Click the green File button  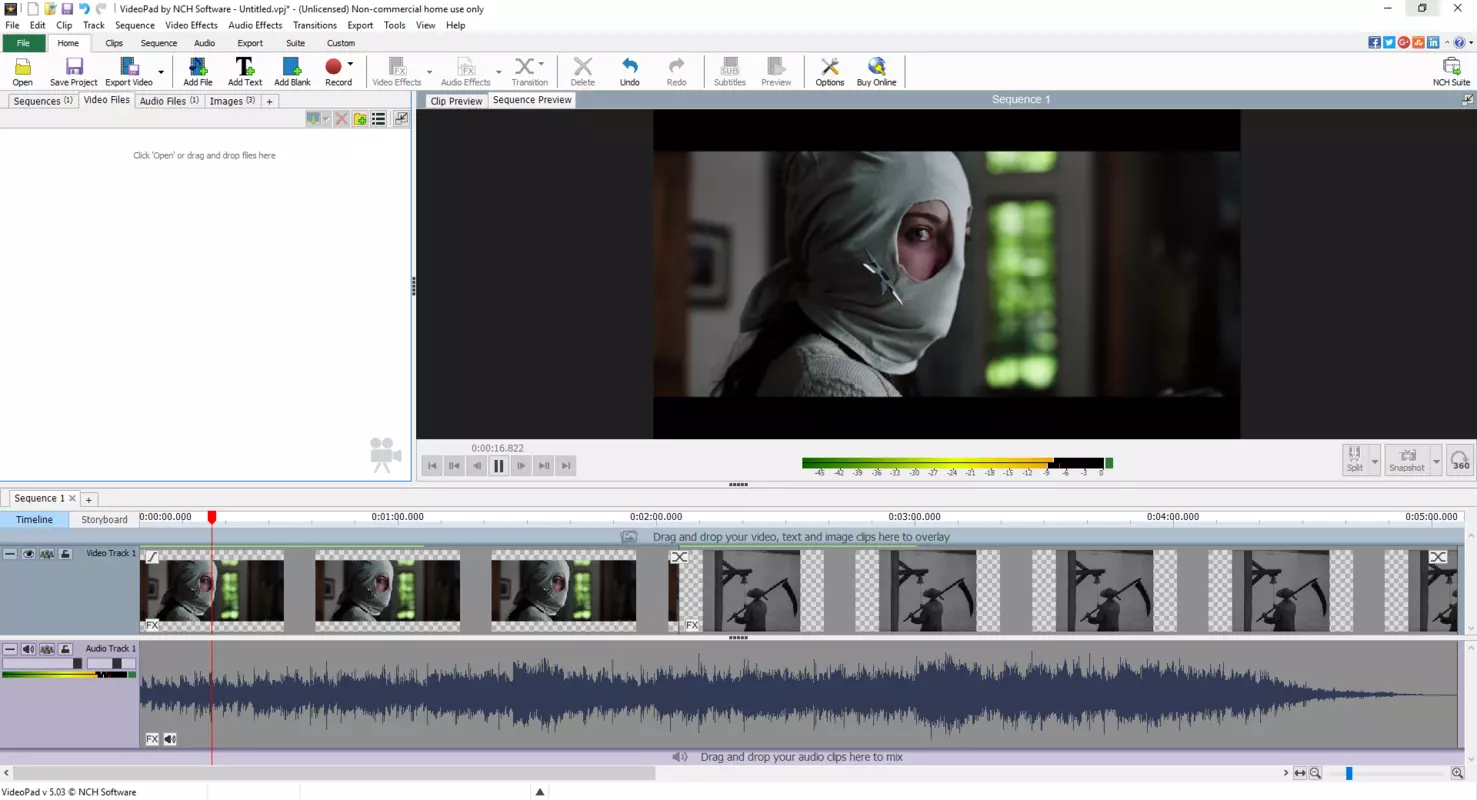(23, 43)
